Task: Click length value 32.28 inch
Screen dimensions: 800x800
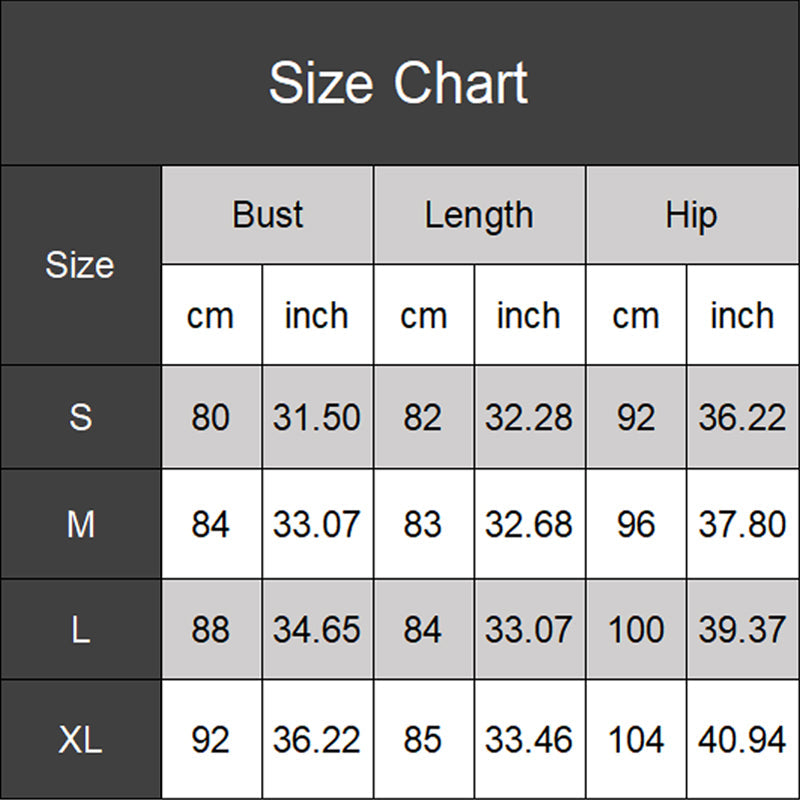Action: [529, 417]
